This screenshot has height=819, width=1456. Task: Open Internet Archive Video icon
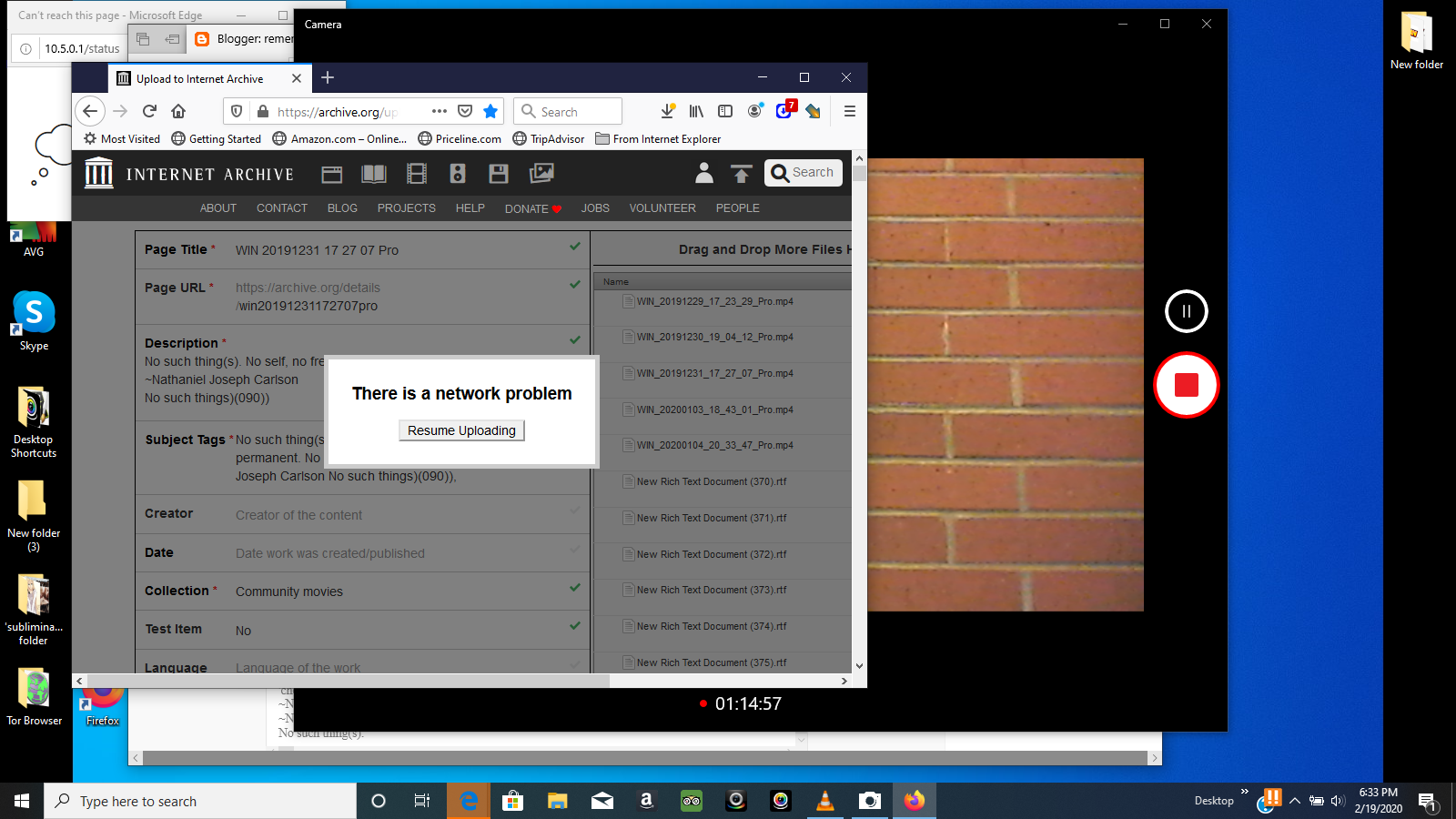[x=417, y=174]
